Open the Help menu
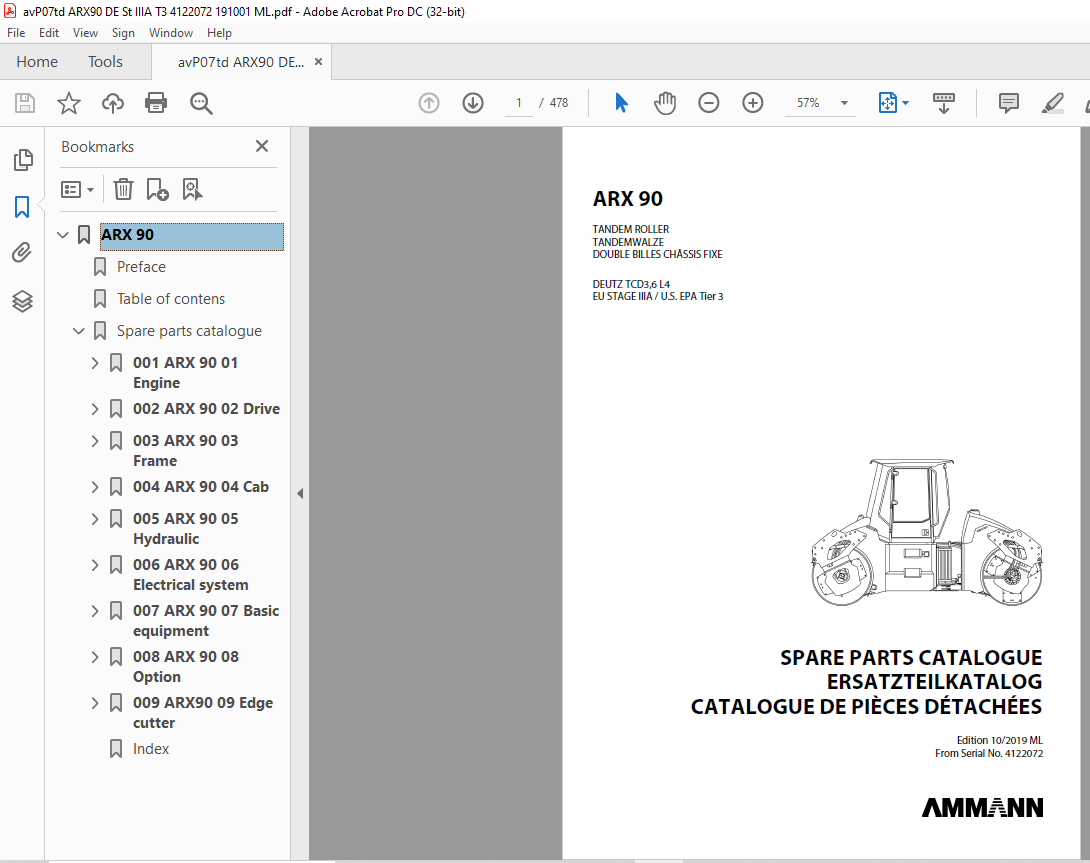The width and height of the screenshot is (1090, 863). coord(219,33)
